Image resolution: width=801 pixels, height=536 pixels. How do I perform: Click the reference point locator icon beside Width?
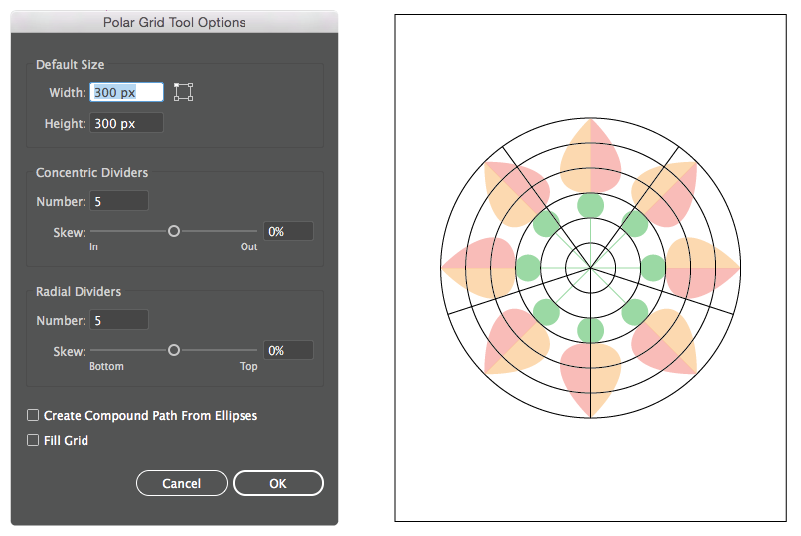click(183, 92)
